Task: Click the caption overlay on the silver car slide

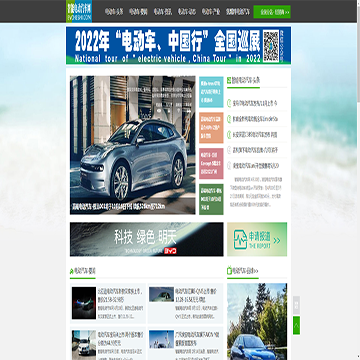Action: [133, 207]
